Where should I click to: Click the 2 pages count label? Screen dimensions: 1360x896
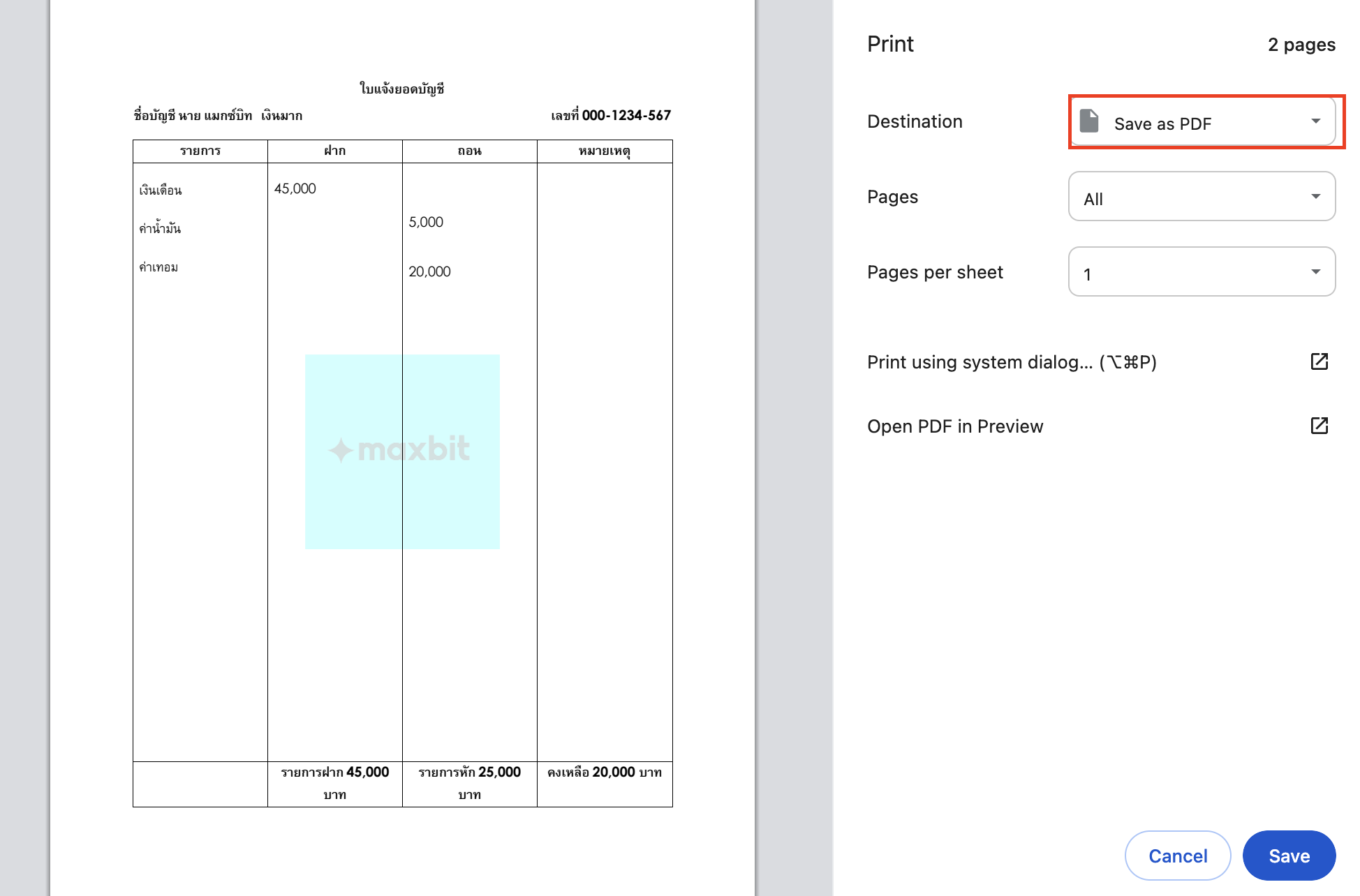click(1301, 44)
